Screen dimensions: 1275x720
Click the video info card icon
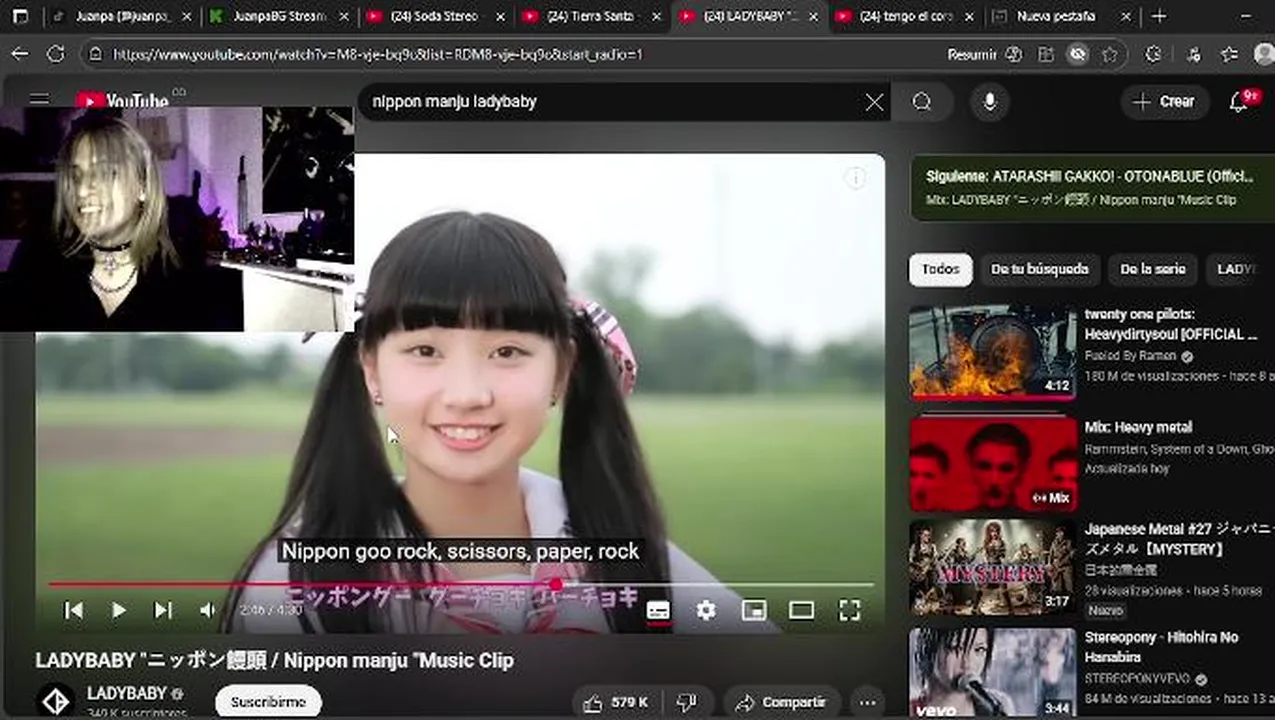point(855,178)
